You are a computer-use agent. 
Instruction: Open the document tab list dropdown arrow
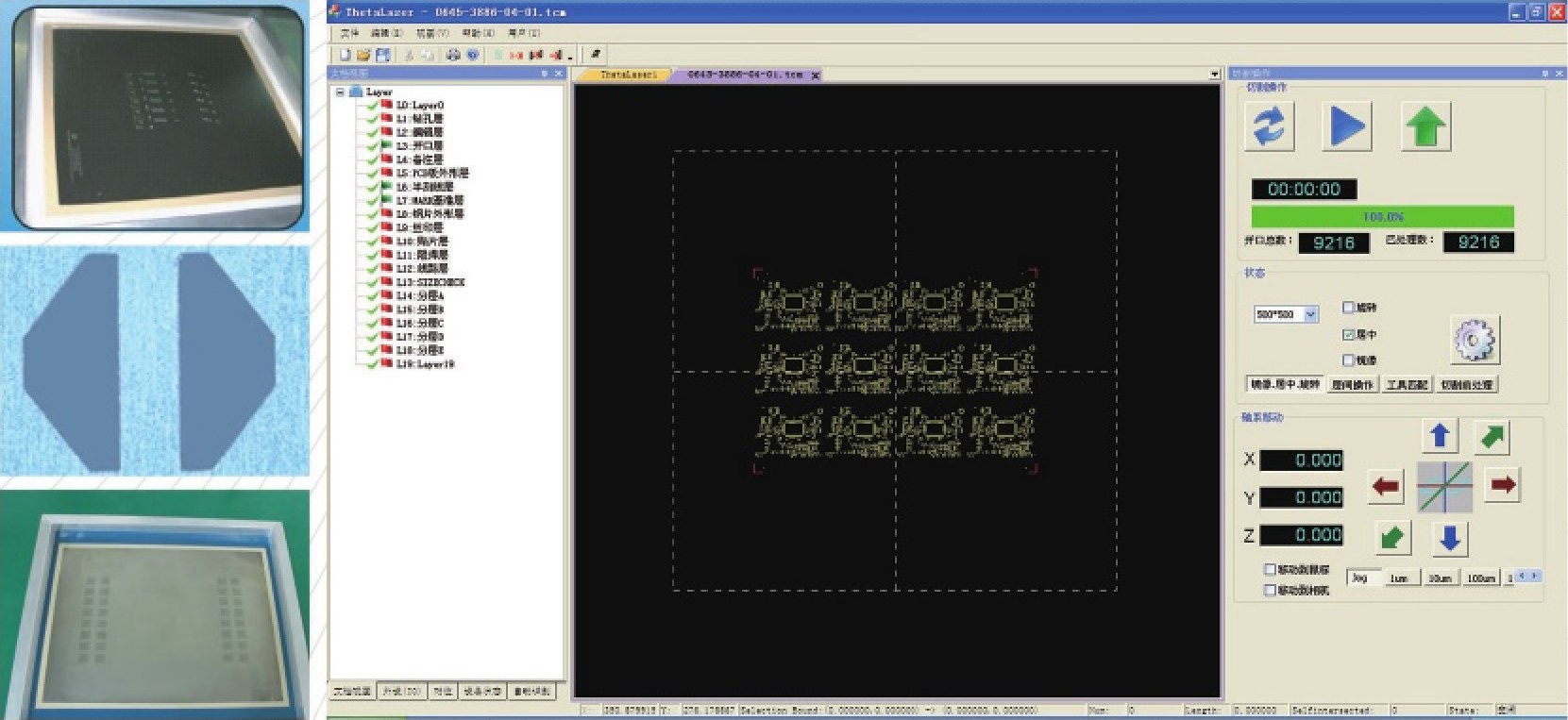pyautogui.click(x=1214, y=74)
